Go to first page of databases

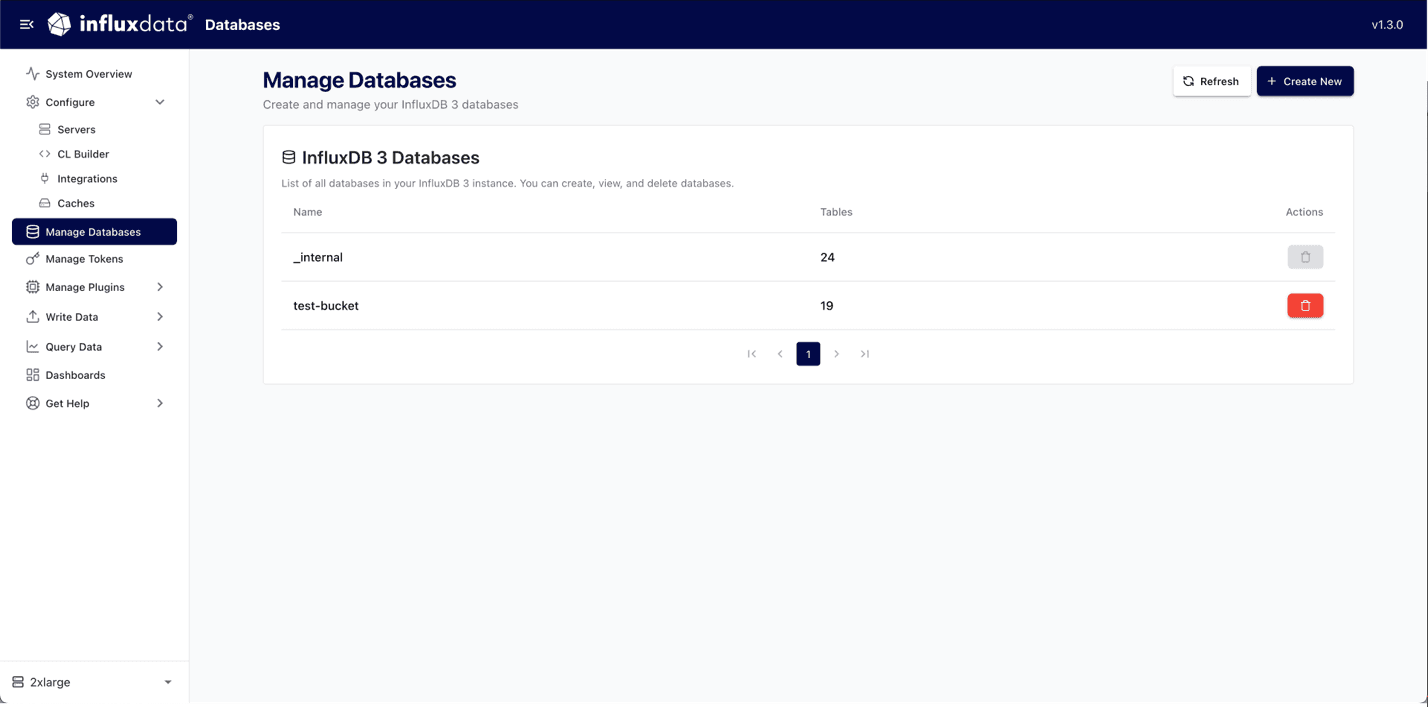click(x=752, y=354)
